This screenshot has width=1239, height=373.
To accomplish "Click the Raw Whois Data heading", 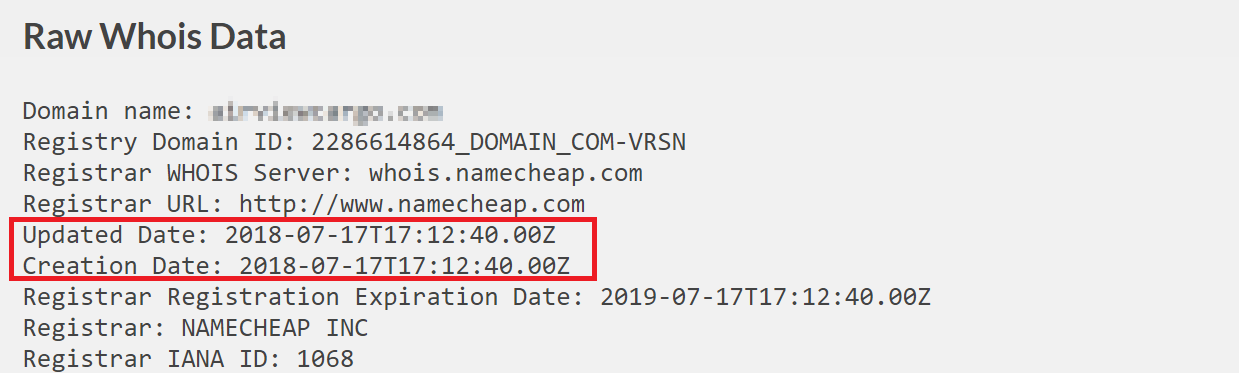I will (154, 37).
